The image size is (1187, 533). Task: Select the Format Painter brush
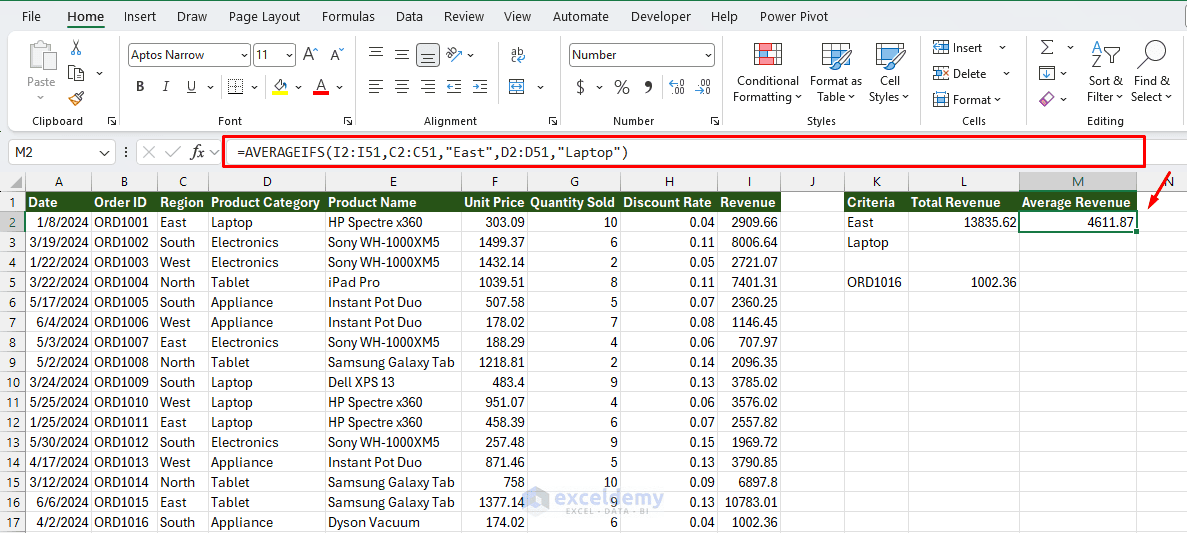(x=76, y=98)
